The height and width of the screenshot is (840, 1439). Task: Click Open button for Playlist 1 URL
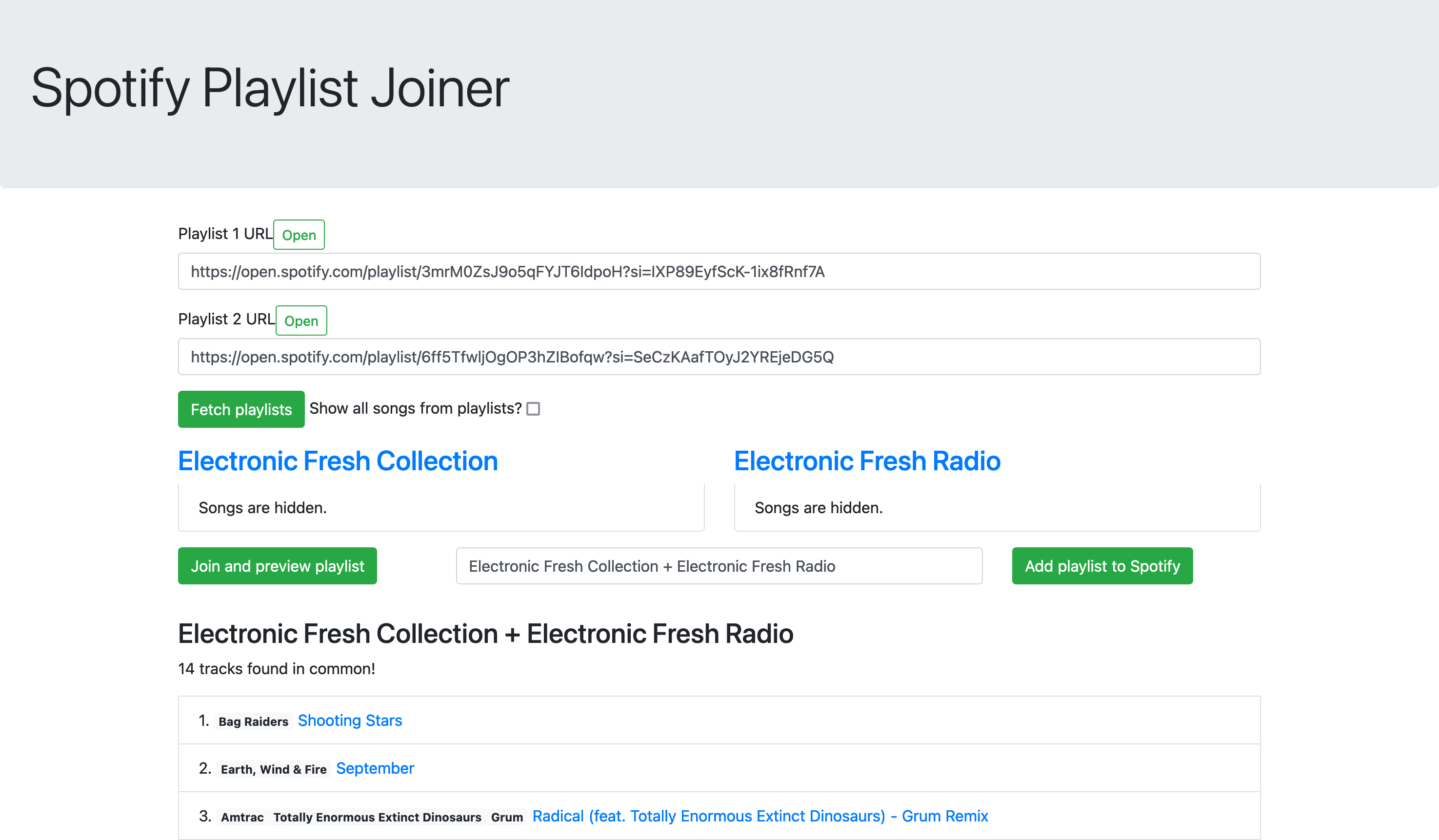click(x=299, y=235)
